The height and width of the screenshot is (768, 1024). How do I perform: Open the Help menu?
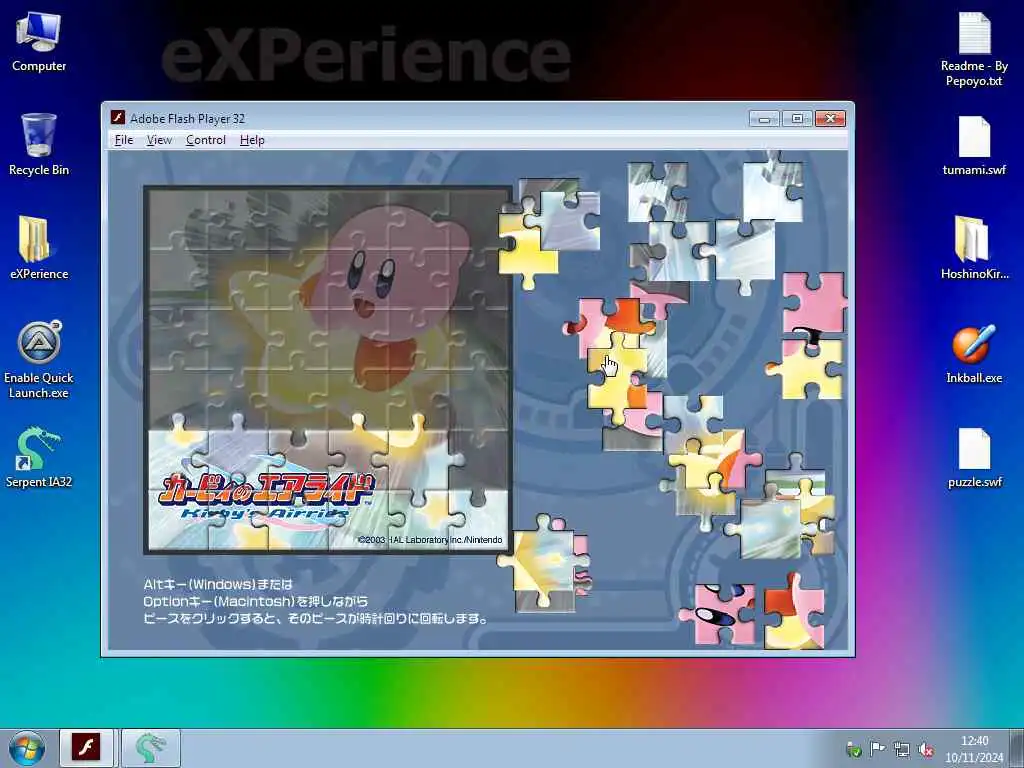click(252, 140)
